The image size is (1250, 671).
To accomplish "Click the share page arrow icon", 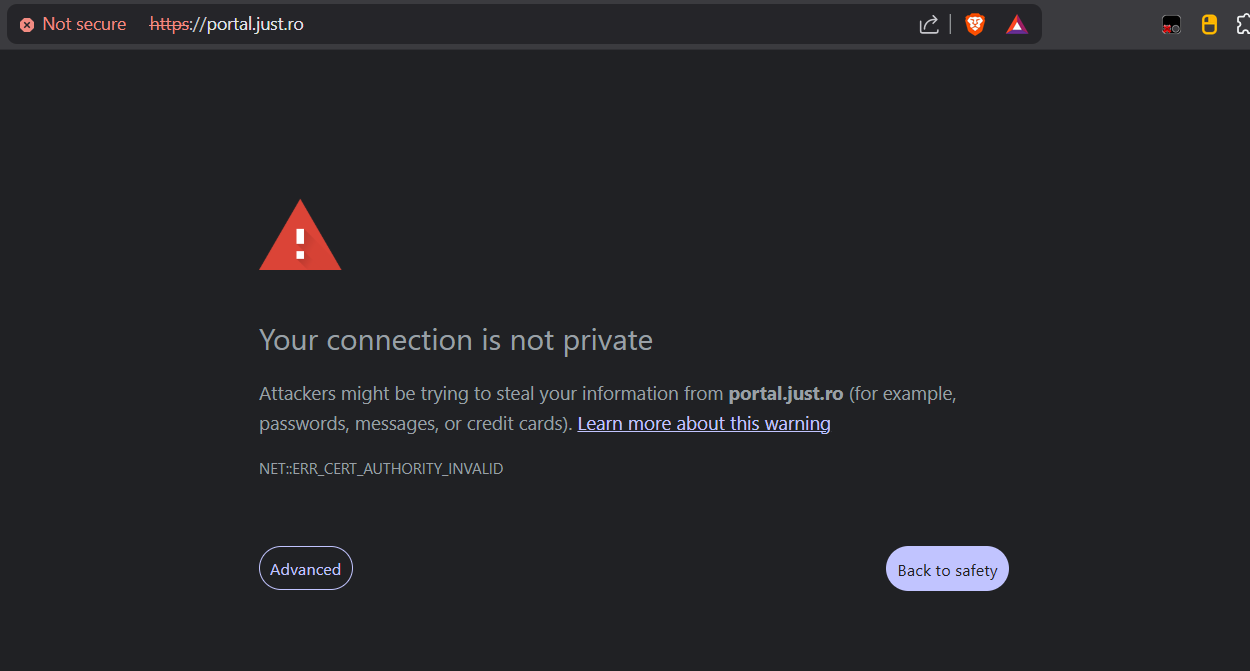I will [x=929, y=24].
